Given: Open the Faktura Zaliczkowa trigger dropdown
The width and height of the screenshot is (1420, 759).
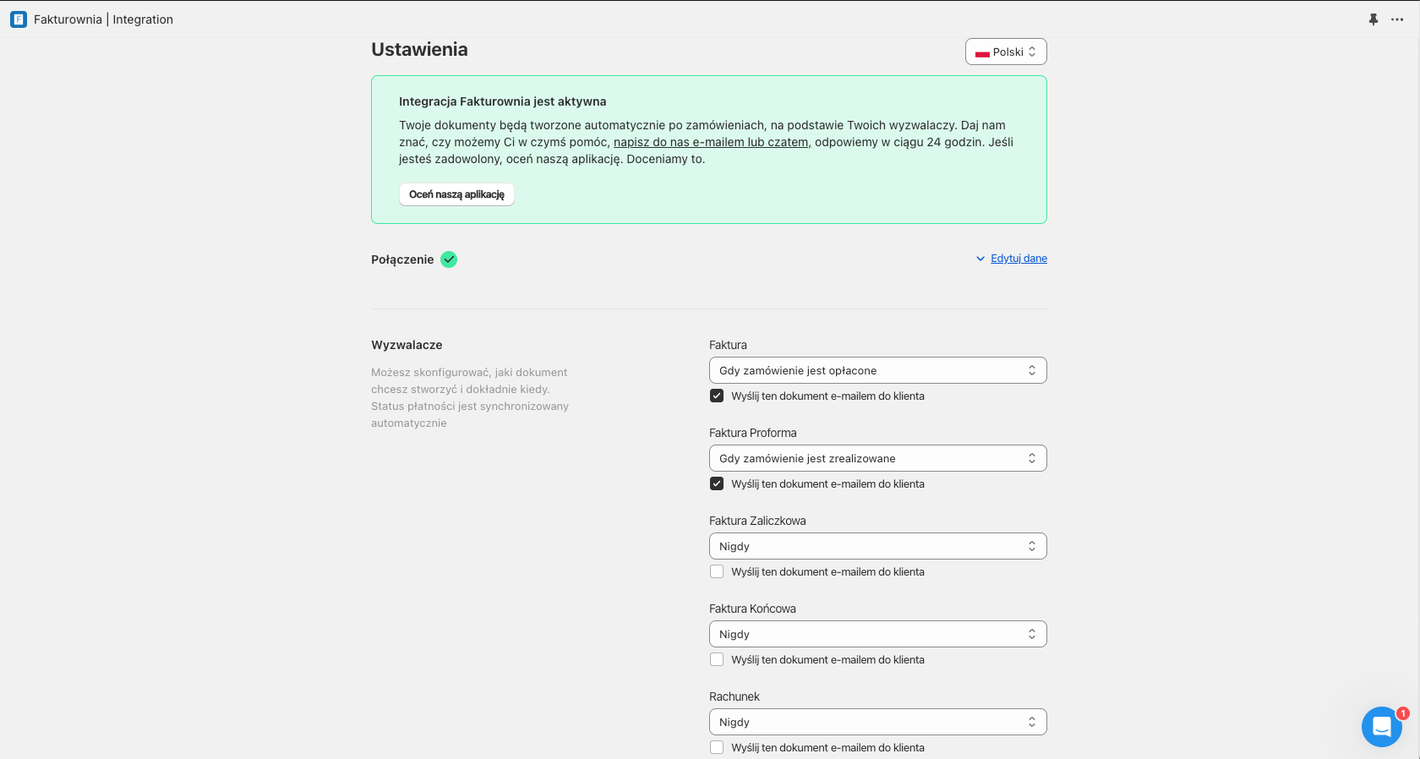Looking at the screenshot, I should (877, 546).
